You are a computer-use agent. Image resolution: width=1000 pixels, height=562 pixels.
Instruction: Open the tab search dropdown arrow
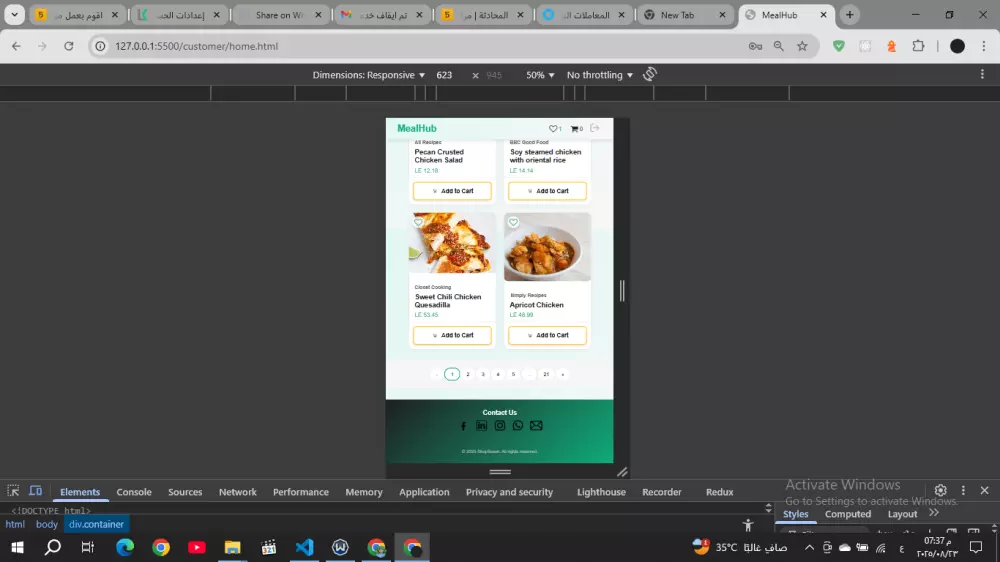click(14, 15)
